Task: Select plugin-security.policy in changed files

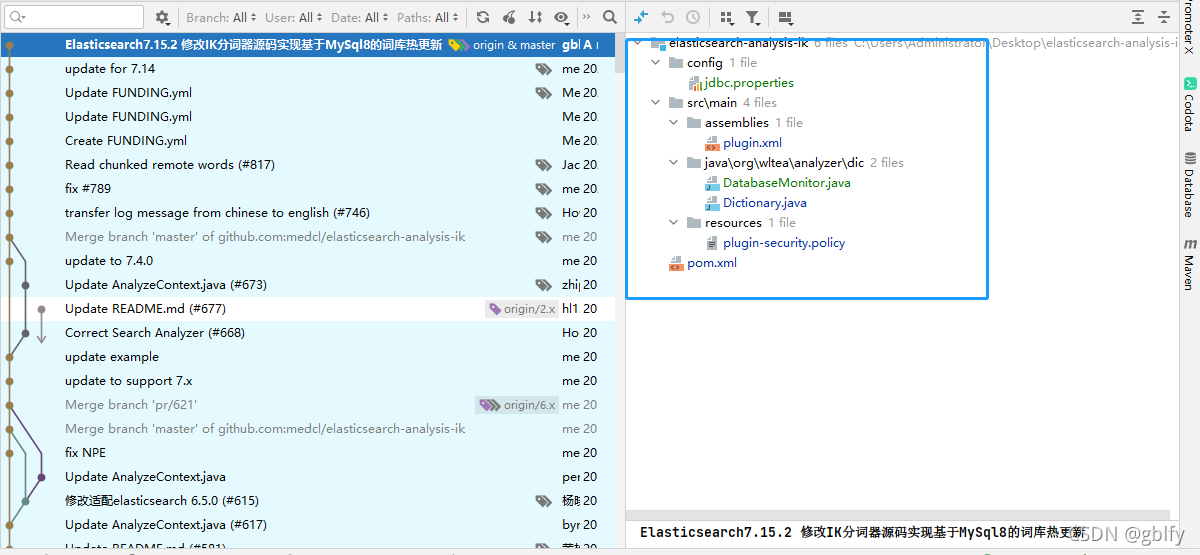Action: [784, 243]
